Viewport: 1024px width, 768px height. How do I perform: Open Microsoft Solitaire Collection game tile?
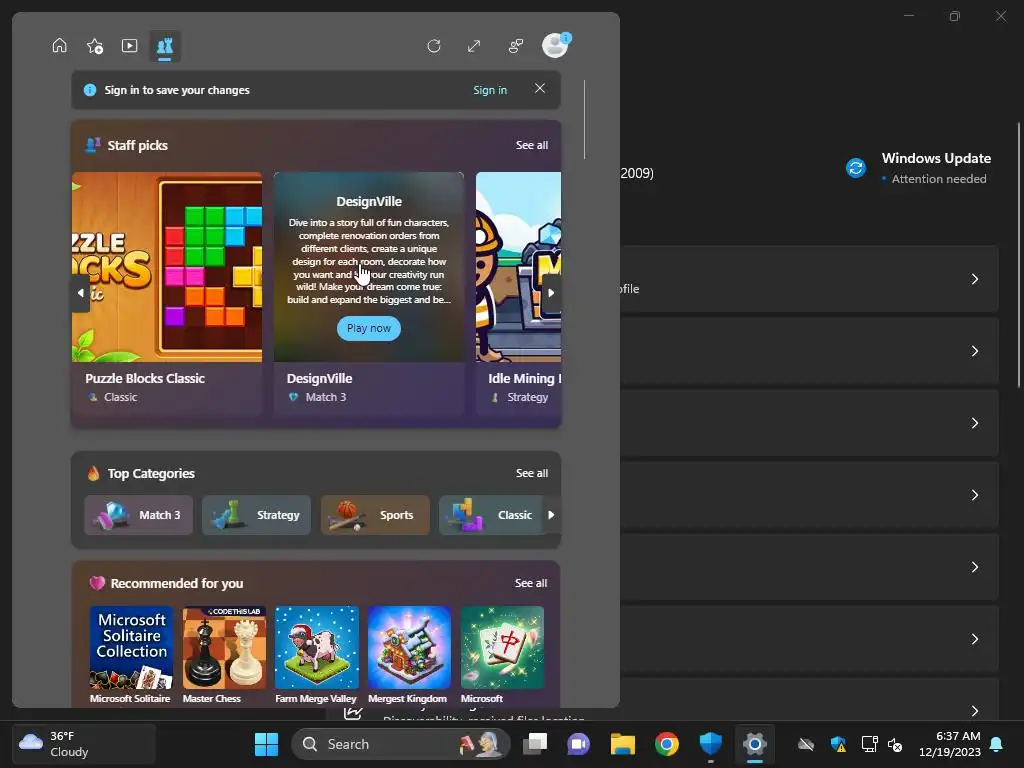tap(131, 648)
